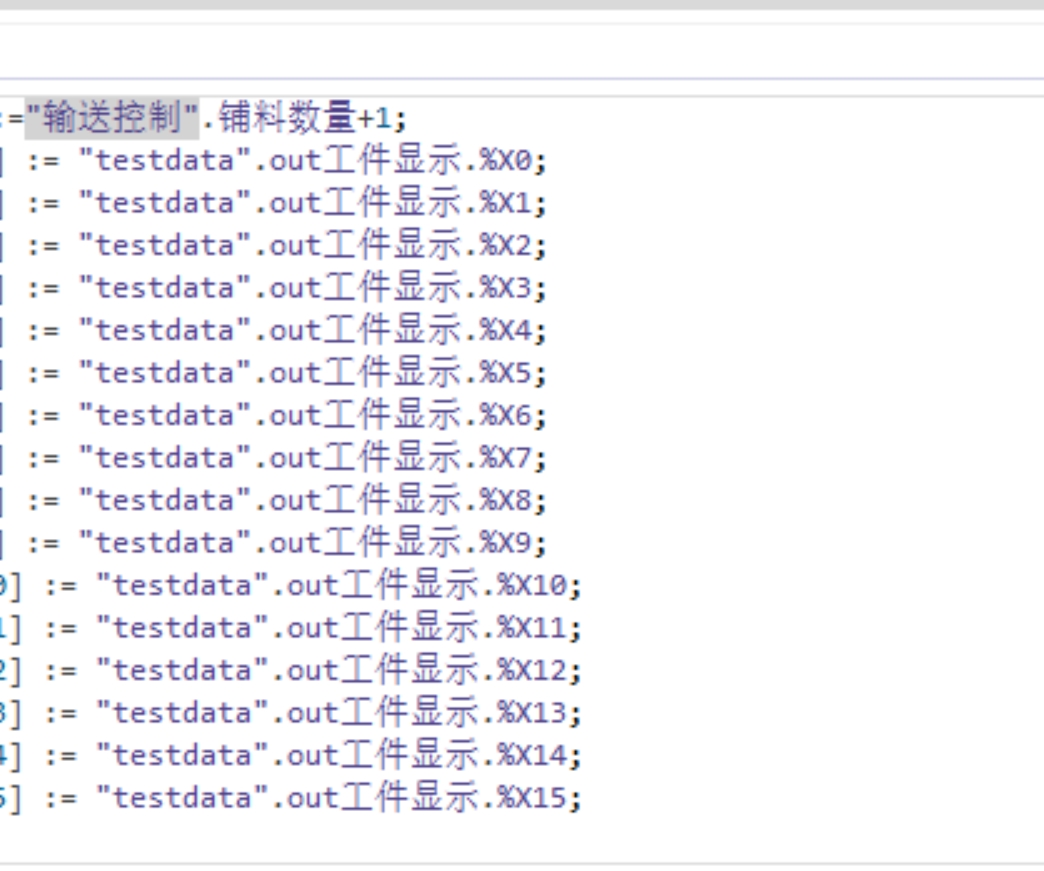Click the empty bar above the code editor
Image resolution: width=1044 pixels, height=871 pixels.
[520, 51]
